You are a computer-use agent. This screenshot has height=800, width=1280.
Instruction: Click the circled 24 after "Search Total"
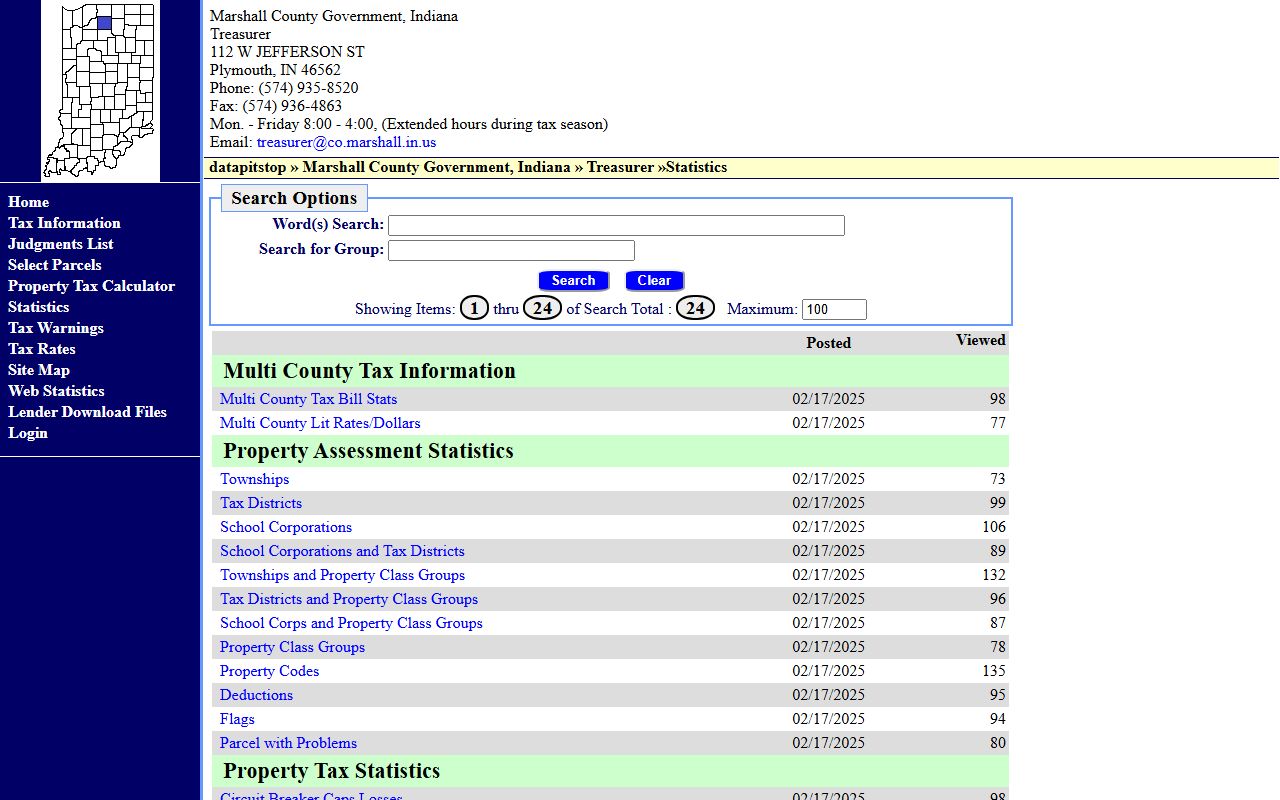[695, 308]
